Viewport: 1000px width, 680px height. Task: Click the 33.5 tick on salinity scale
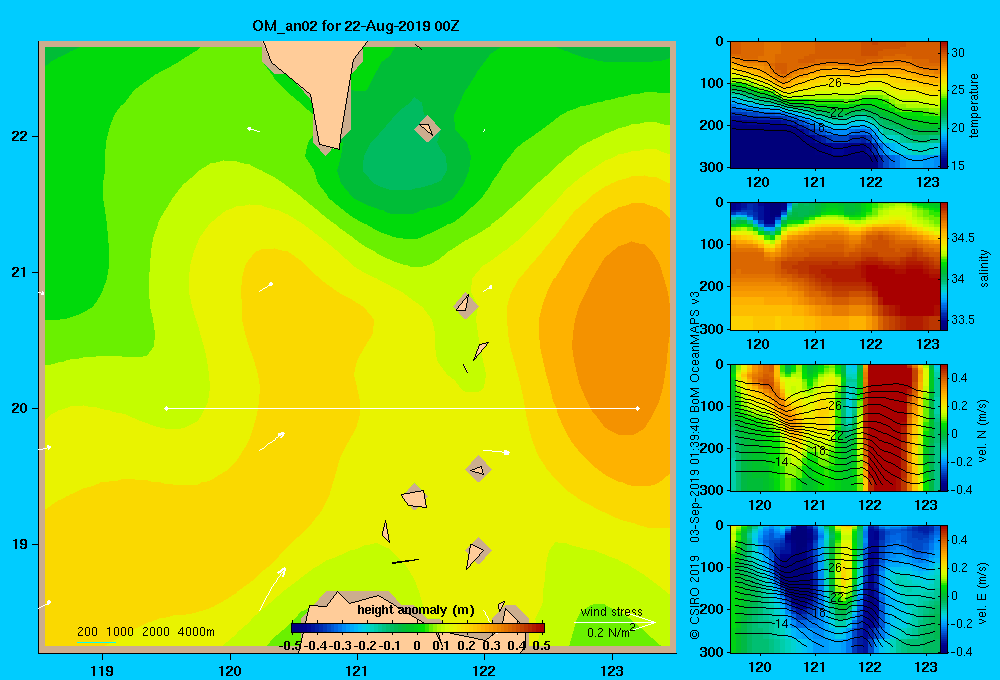(963, 320)
